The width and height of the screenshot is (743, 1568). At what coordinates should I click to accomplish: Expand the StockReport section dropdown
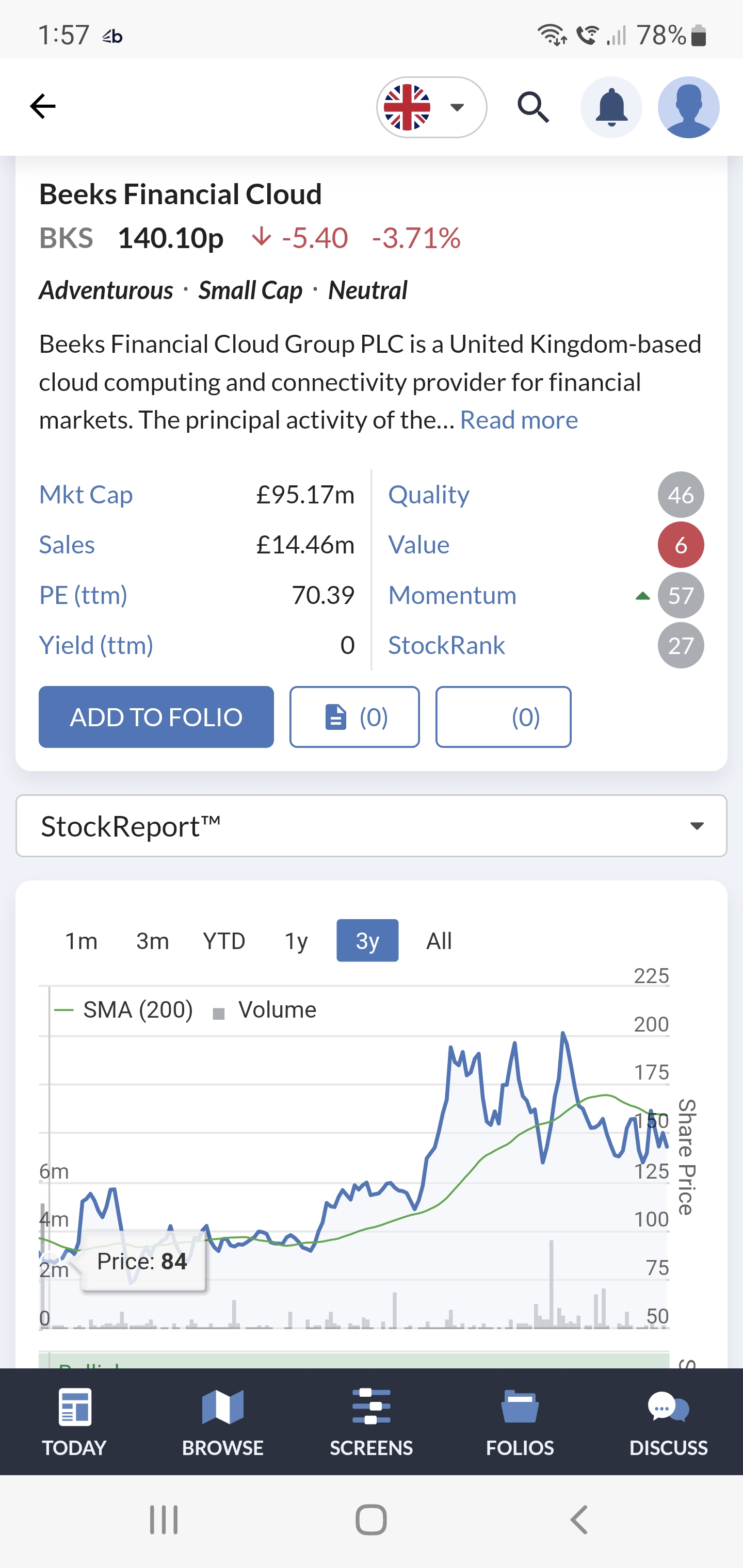tap(372, 826)
